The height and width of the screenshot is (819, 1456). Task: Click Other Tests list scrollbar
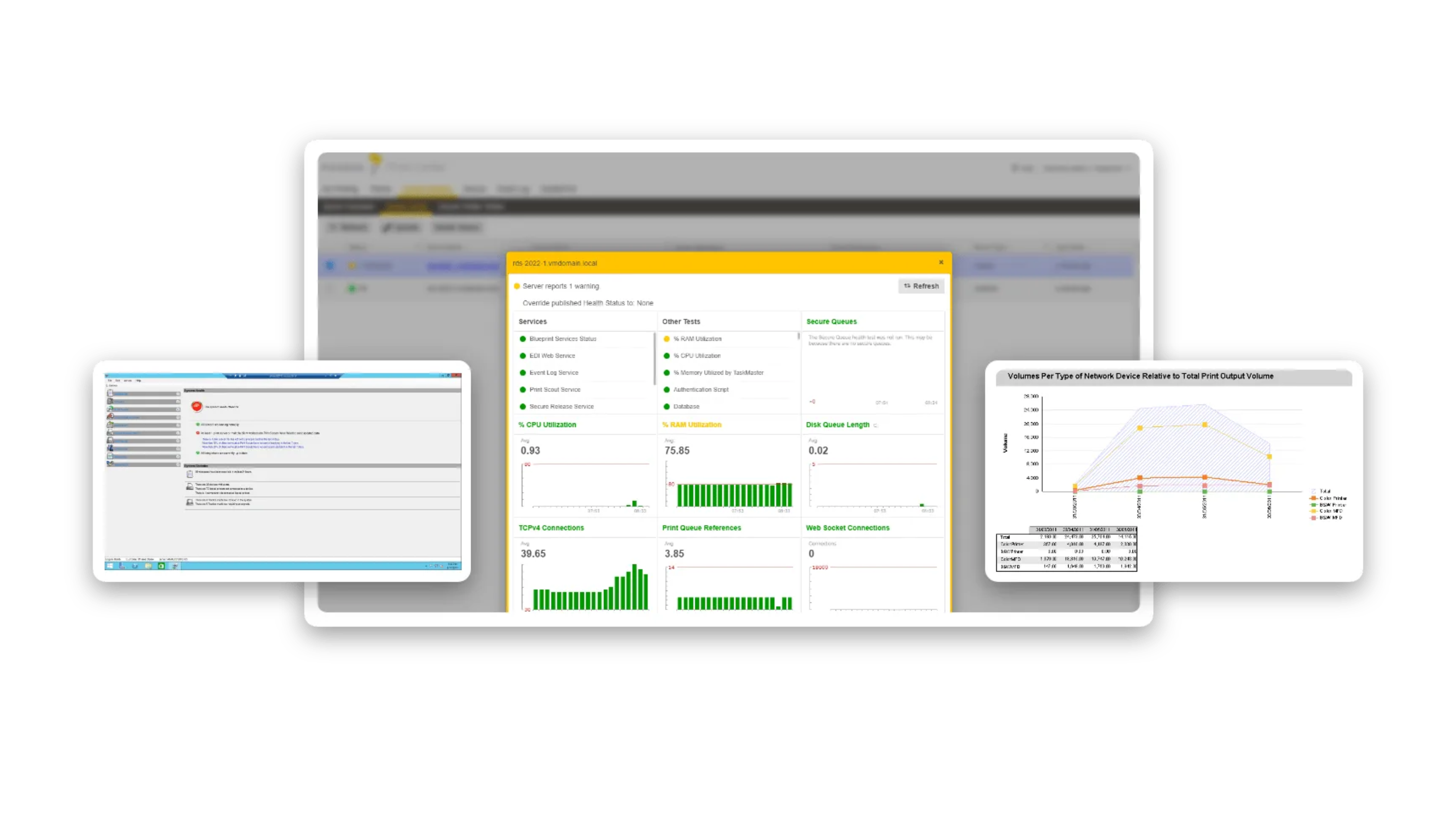(799, 337)
